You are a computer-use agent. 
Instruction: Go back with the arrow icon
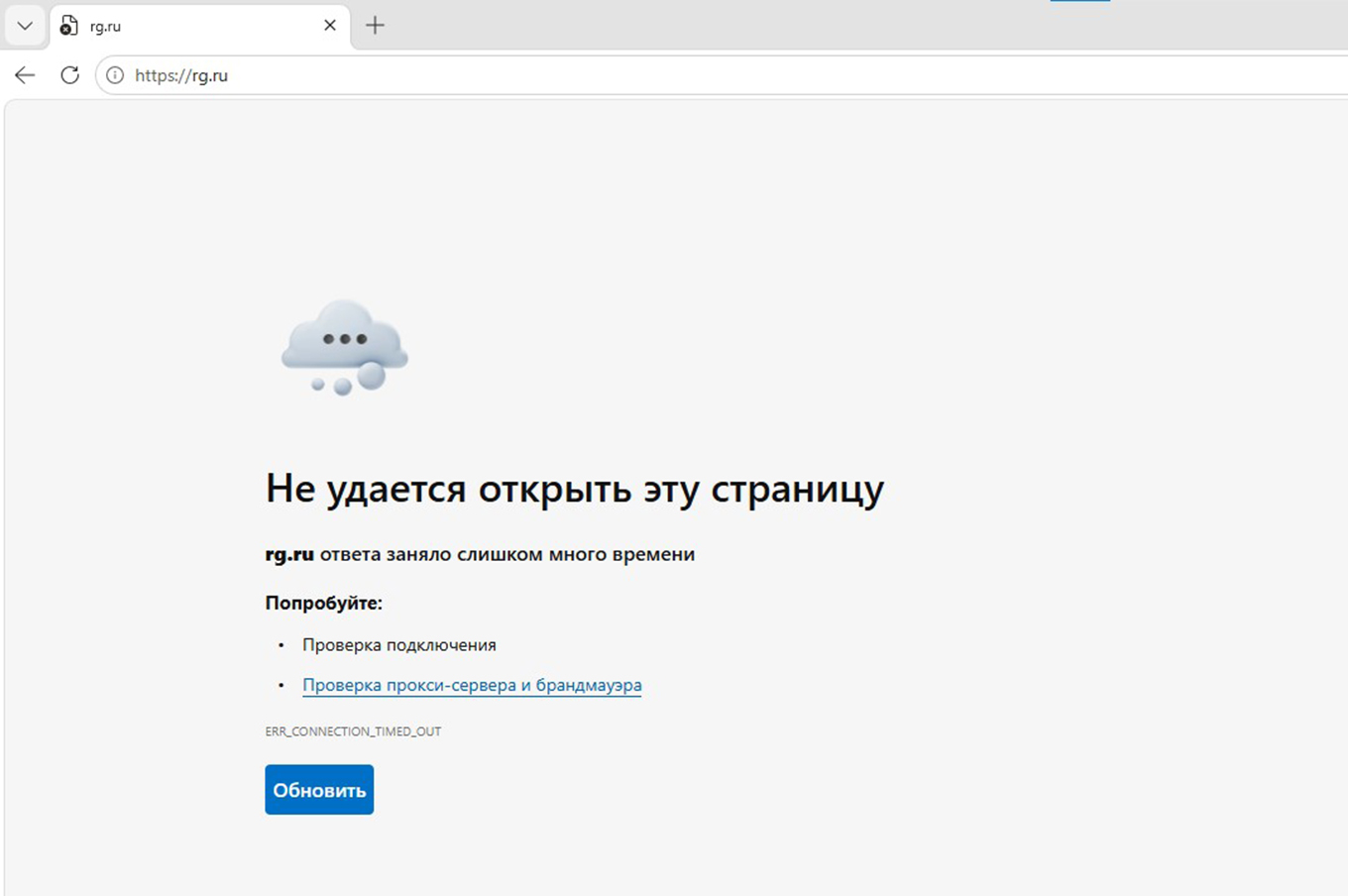25,75
